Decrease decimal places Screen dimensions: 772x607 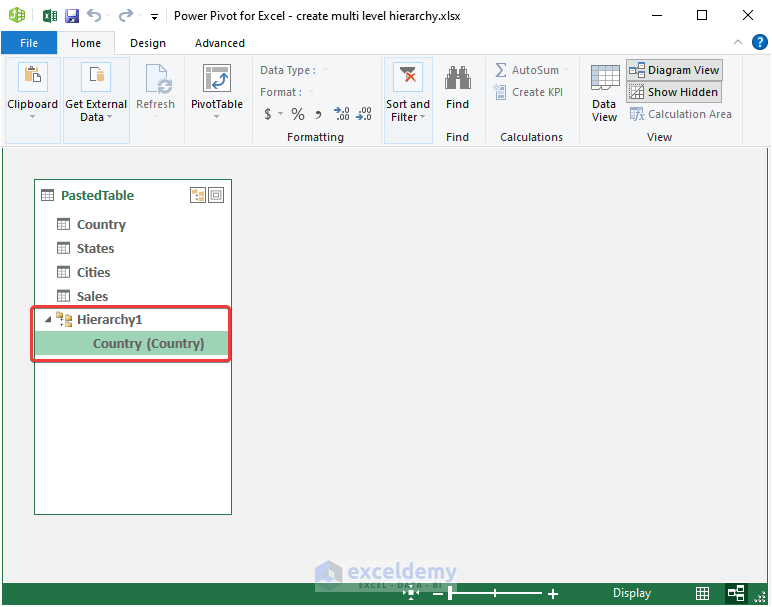[364, 114]
